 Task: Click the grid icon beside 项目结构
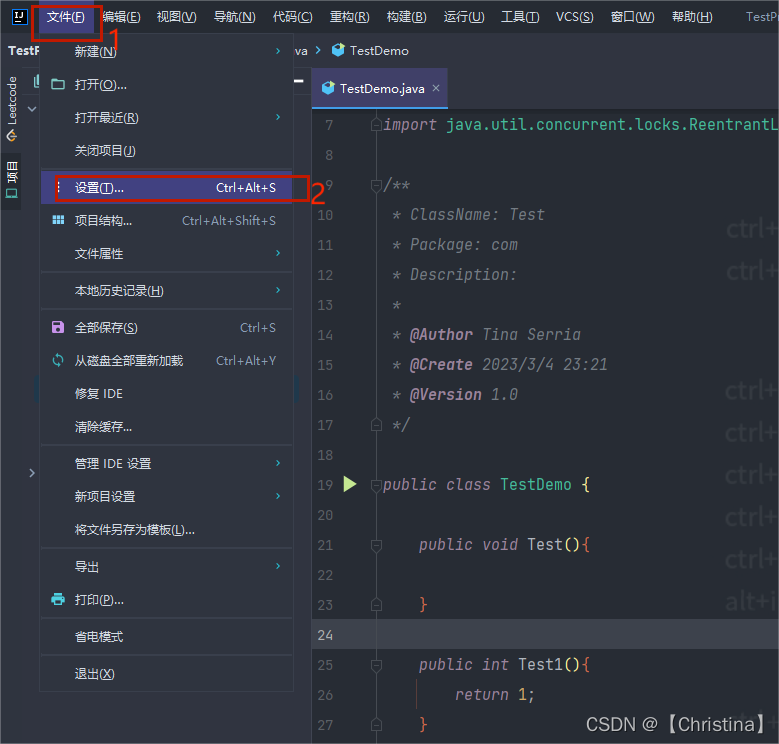[58, 220]
